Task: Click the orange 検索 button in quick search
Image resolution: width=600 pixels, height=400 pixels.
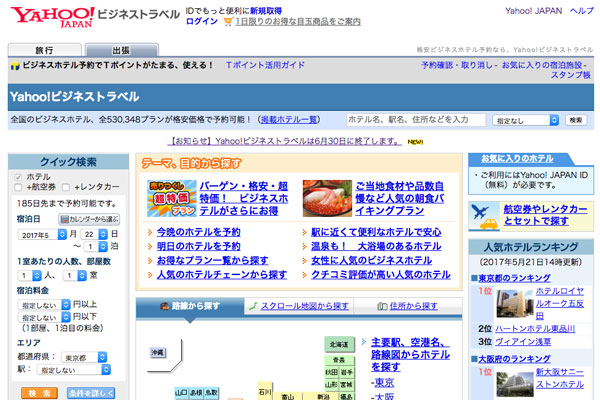Action: 39,393
